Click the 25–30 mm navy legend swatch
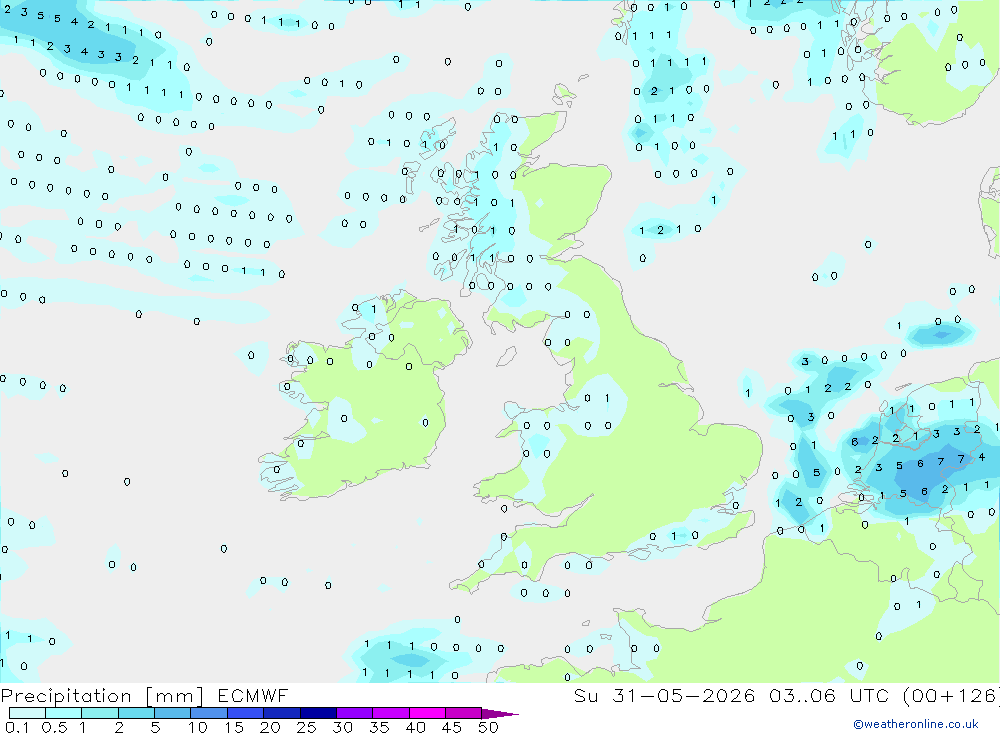The height and width of the screenshot is (733, 1000). coord(318,713)
